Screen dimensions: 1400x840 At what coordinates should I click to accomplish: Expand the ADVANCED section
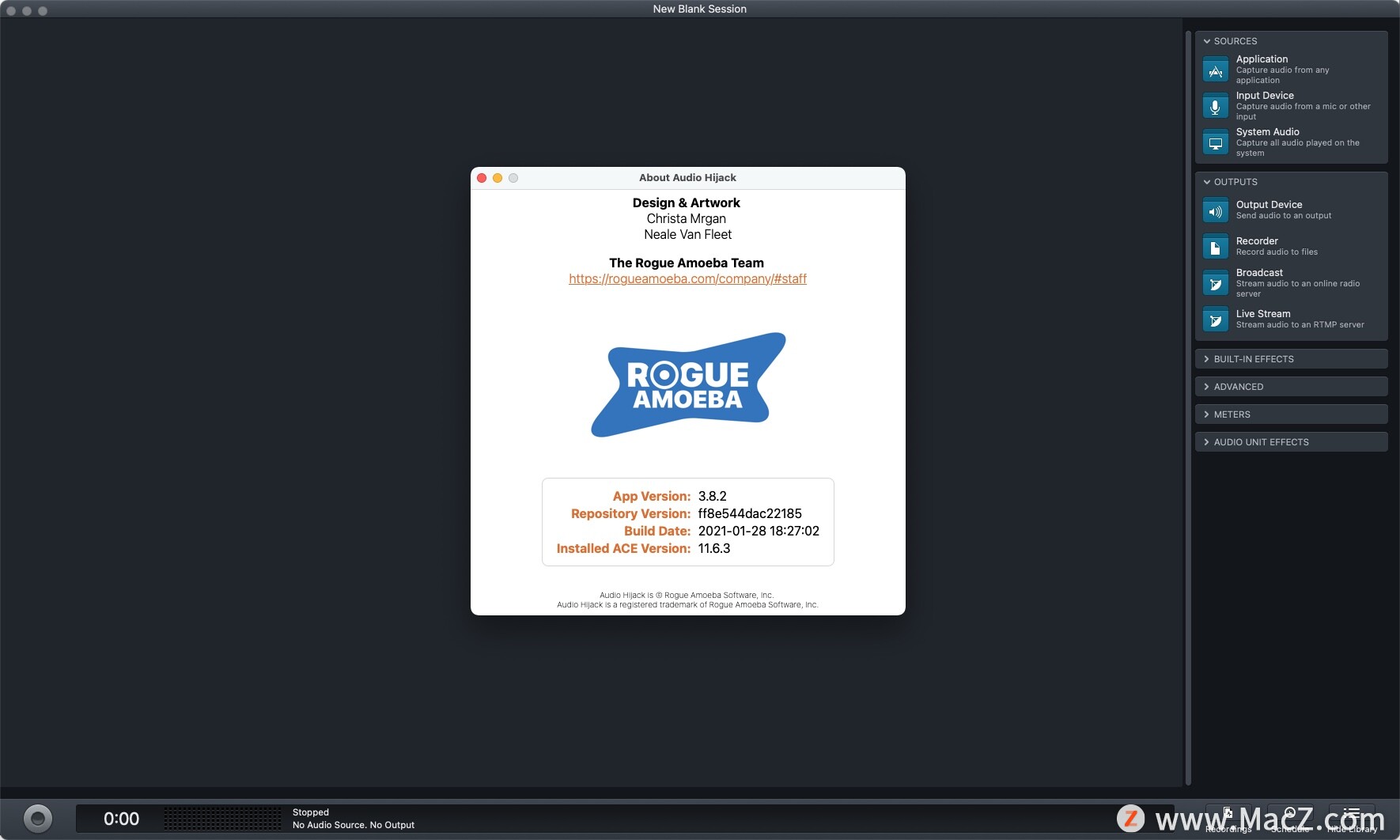[1291, 387]
